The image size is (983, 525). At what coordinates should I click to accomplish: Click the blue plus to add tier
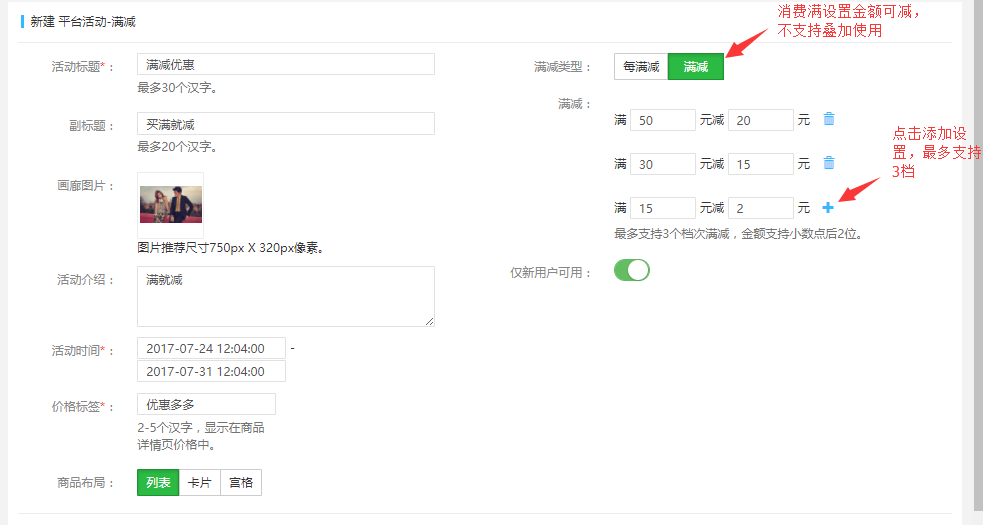point(828,208)
